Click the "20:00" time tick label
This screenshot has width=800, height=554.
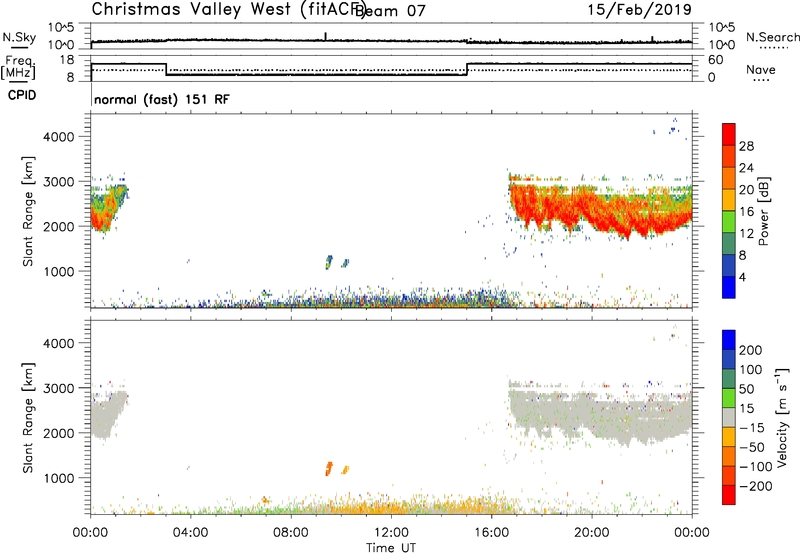[591, 533]
